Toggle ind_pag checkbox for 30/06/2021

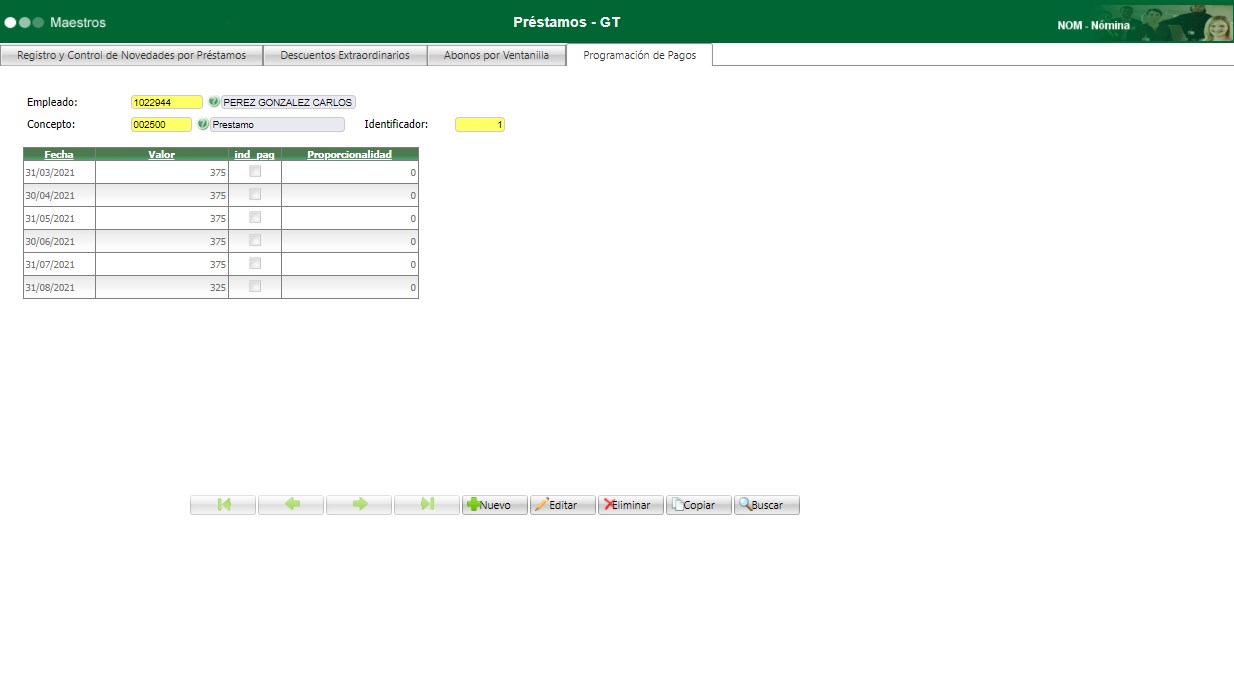coord(255,240)
